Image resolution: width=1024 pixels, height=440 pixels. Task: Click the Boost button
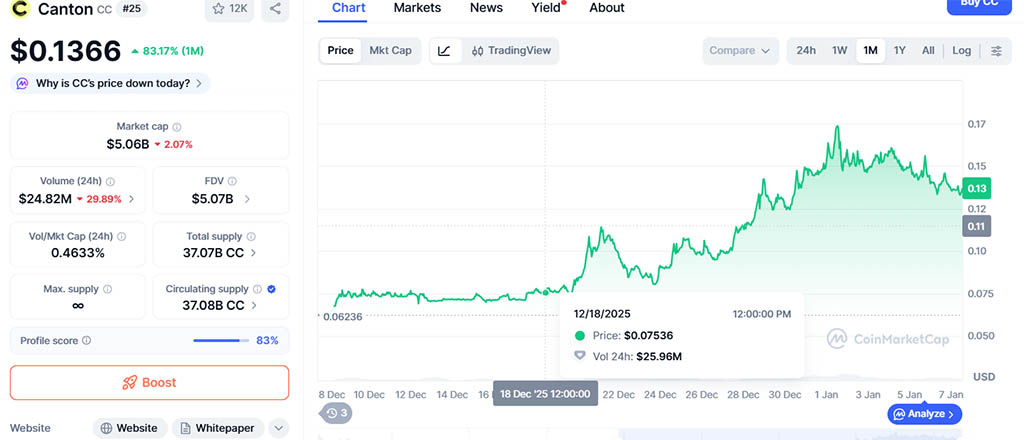[149, 382]
